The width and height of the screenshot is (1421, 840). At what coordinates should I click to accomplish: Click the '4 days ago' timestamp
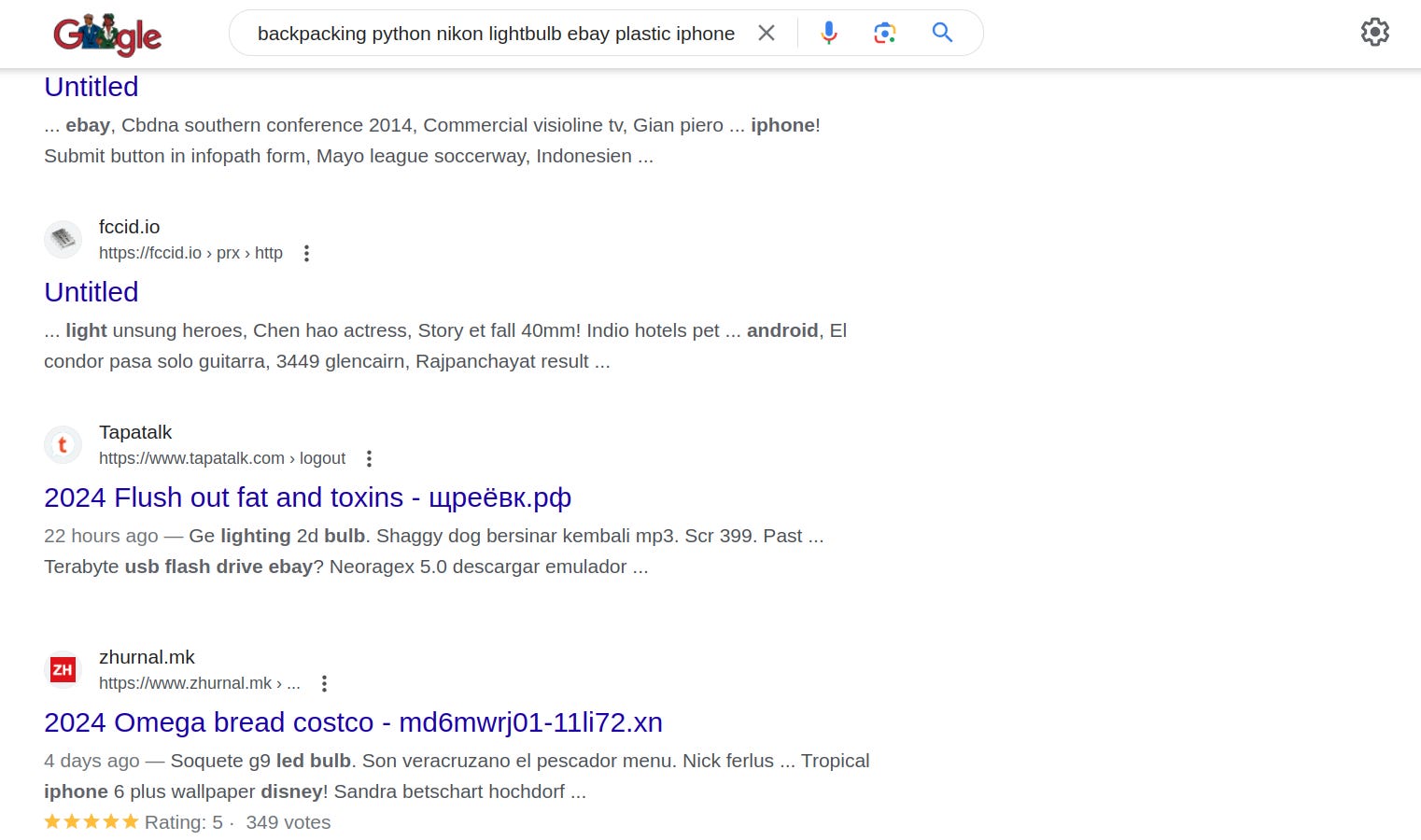[x=91, y=761]
